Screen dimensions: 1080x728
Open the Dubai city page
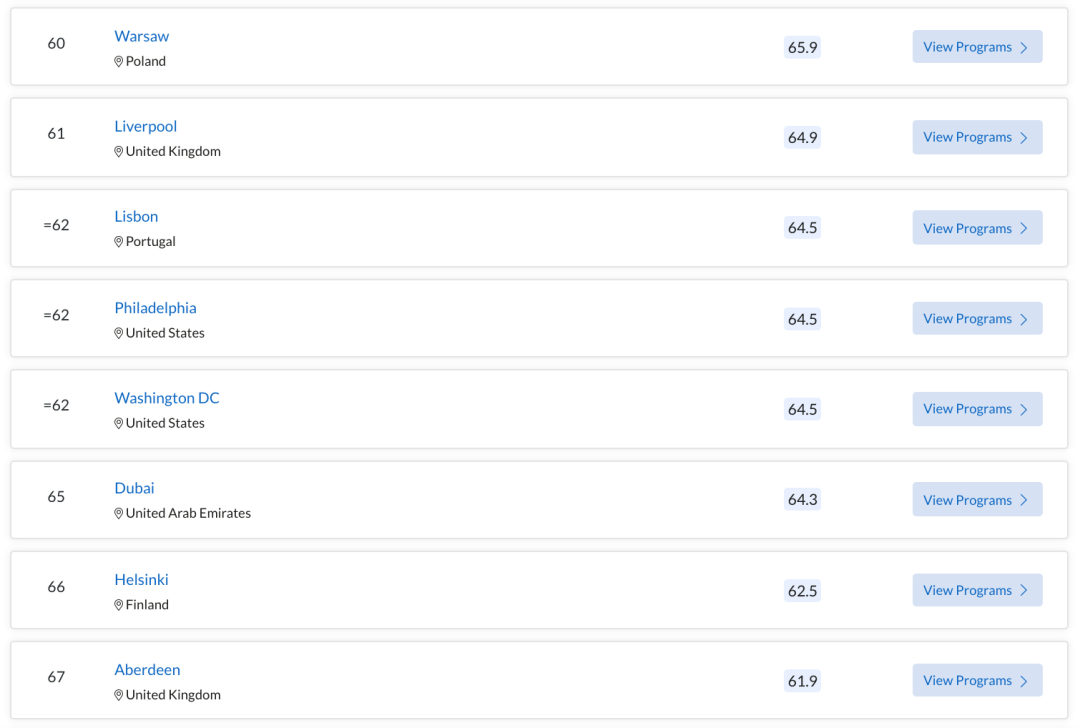(x=134, y=488)
